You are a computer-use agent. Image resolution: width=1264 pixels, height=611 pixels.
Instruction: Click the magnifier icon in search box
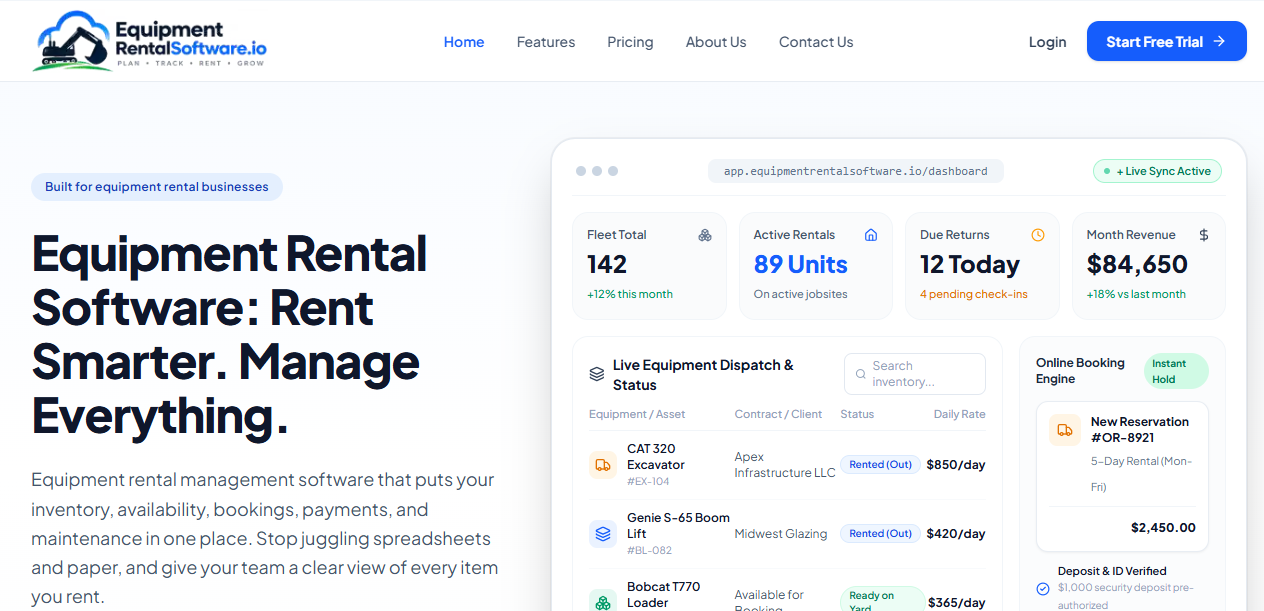(860, 375)
